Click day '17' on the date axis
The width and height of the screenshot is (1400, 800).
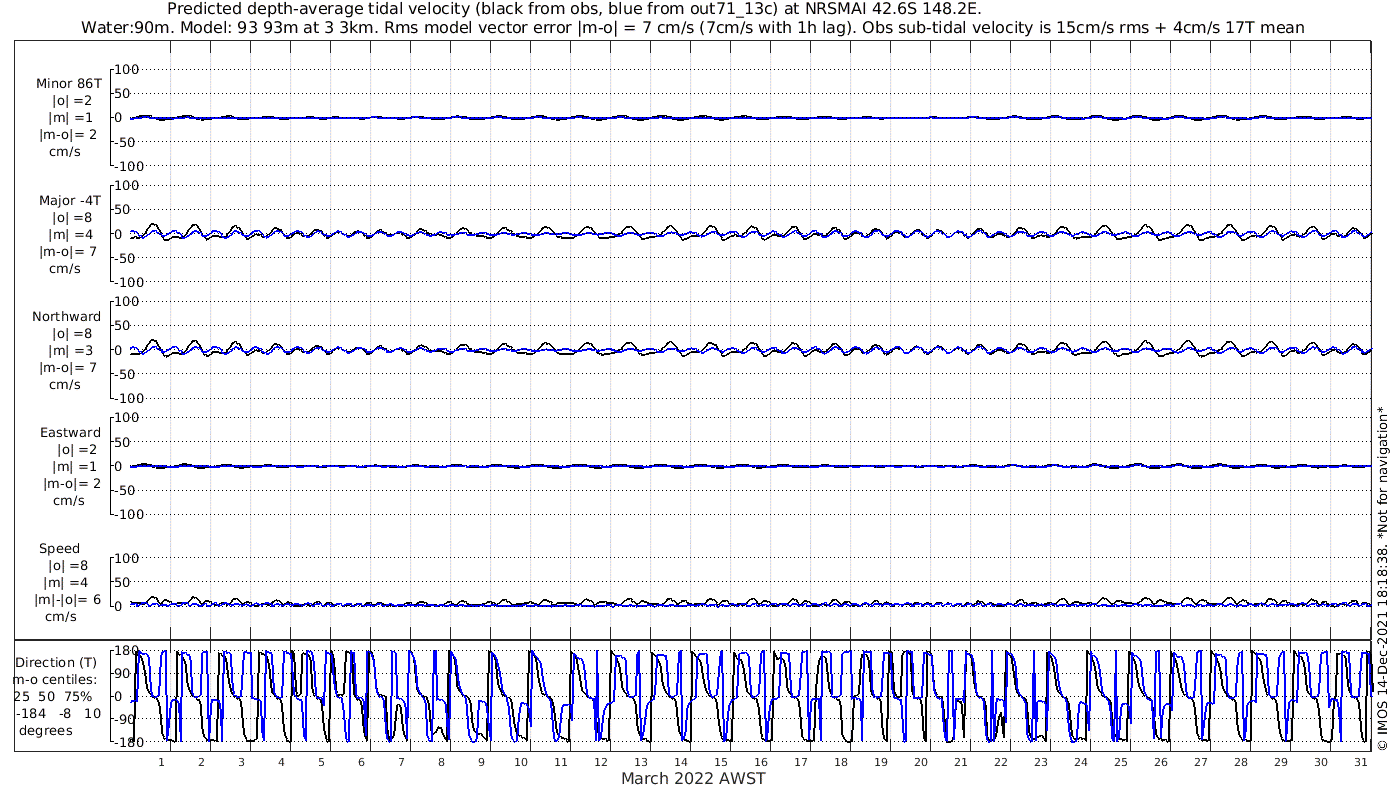[801, 762]
